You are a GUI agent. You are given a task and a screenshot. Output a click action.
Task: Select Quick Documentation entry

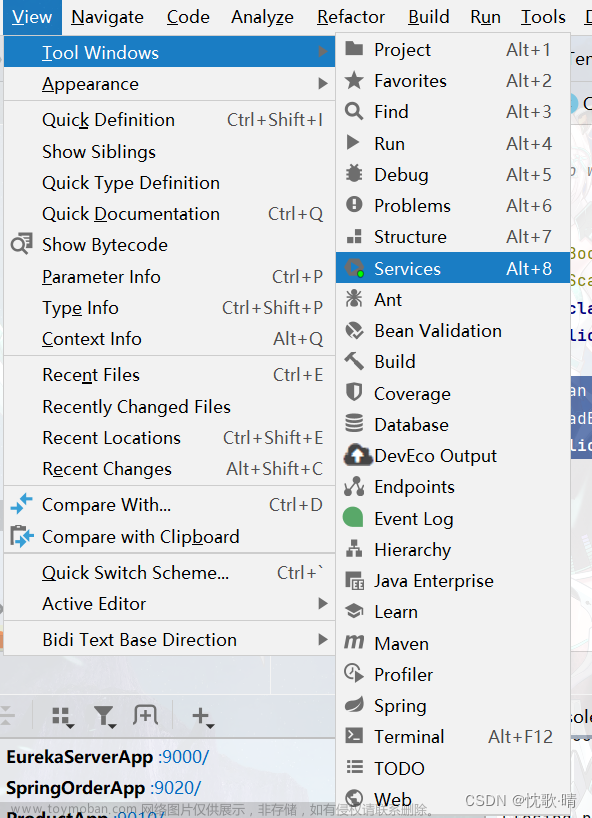170,213
